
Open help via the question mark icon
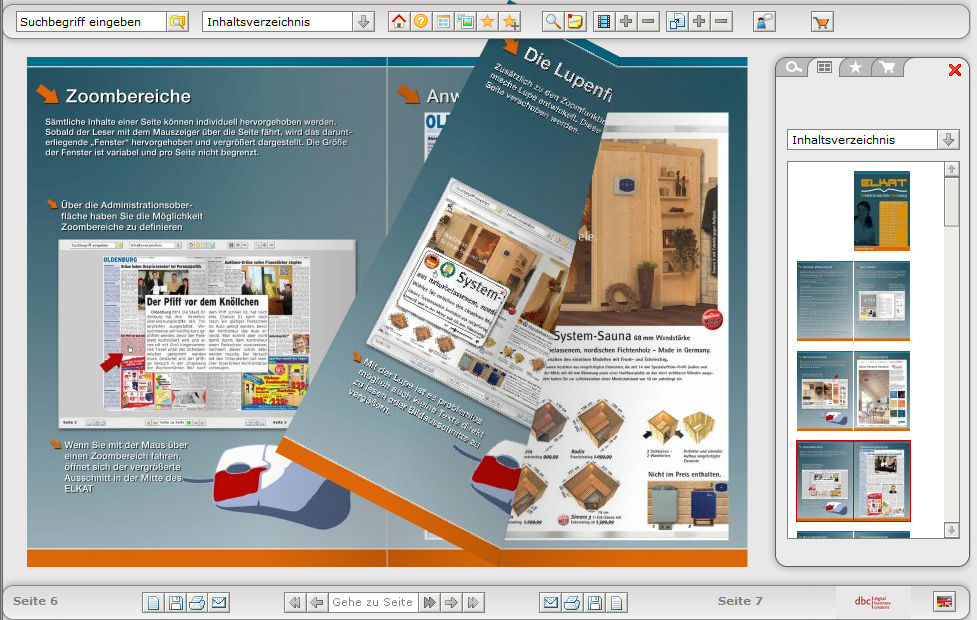pos(421,21)
